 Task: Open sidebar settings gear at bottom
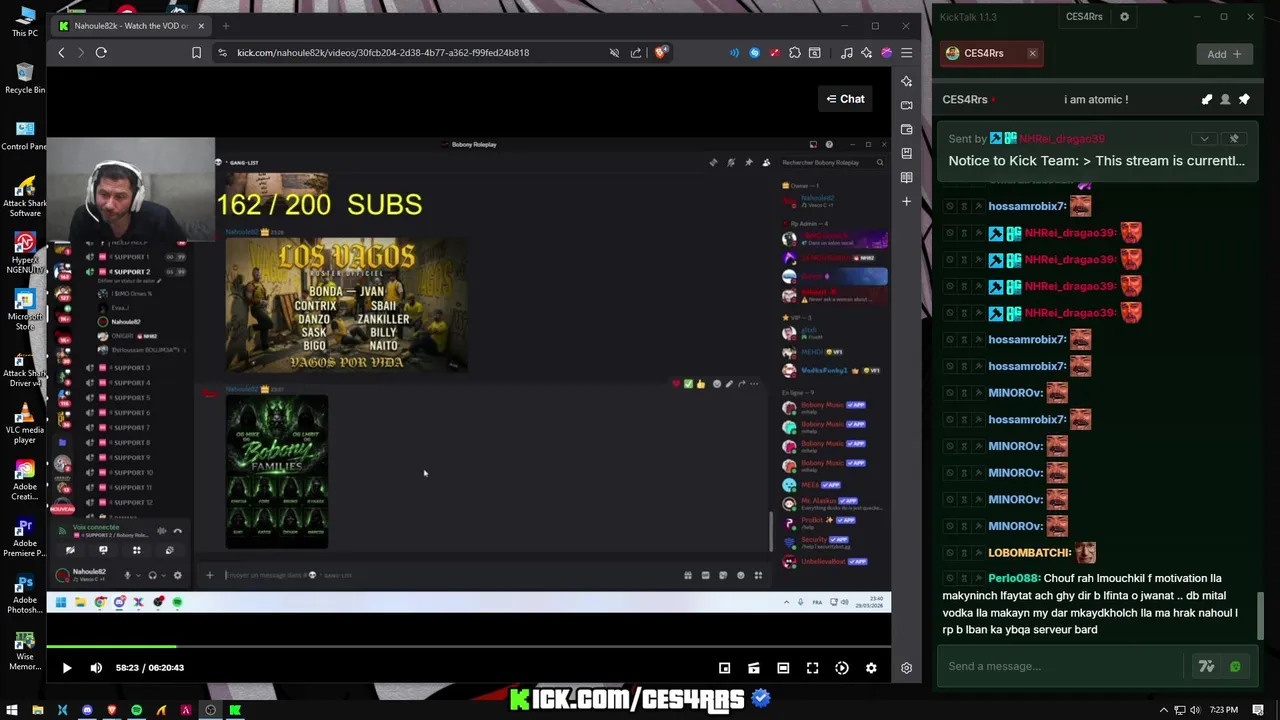[906, 668]
